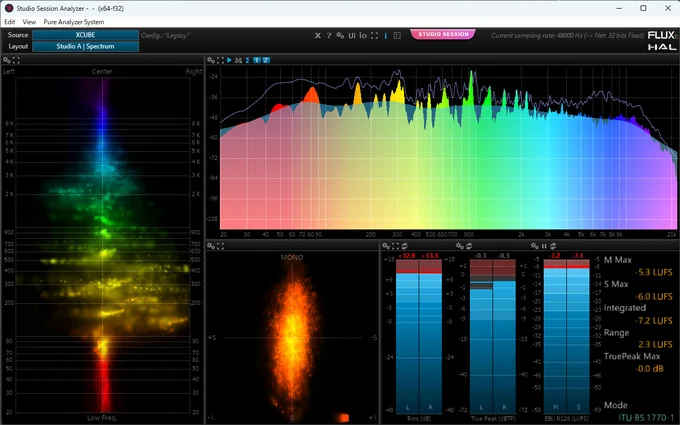This screenshot has height=425, width=680.
Task: Click the TruePeak Max -0.0 dB value
Action: point(649,369)
